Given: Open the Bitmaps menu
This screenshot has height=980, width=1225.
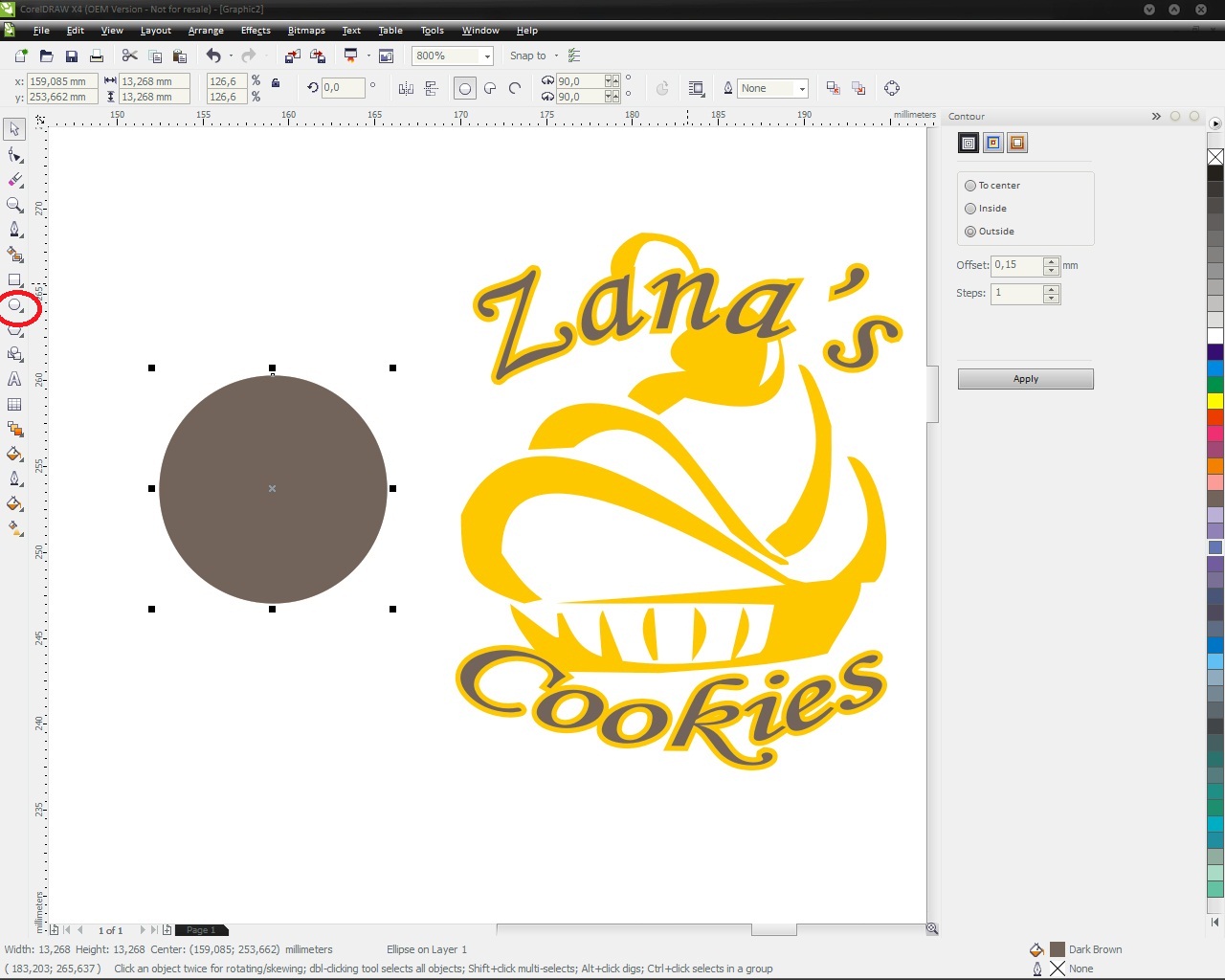Looking at the screenshot, I should click(x=305, y=30).
